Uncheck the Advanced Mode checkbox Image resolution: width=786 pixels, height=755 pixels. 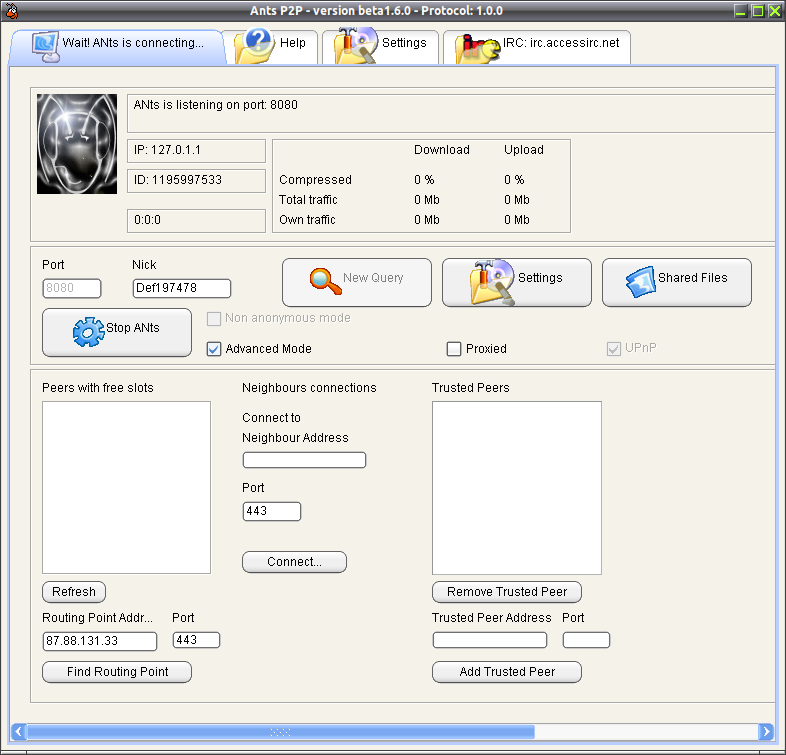[214, 349]
